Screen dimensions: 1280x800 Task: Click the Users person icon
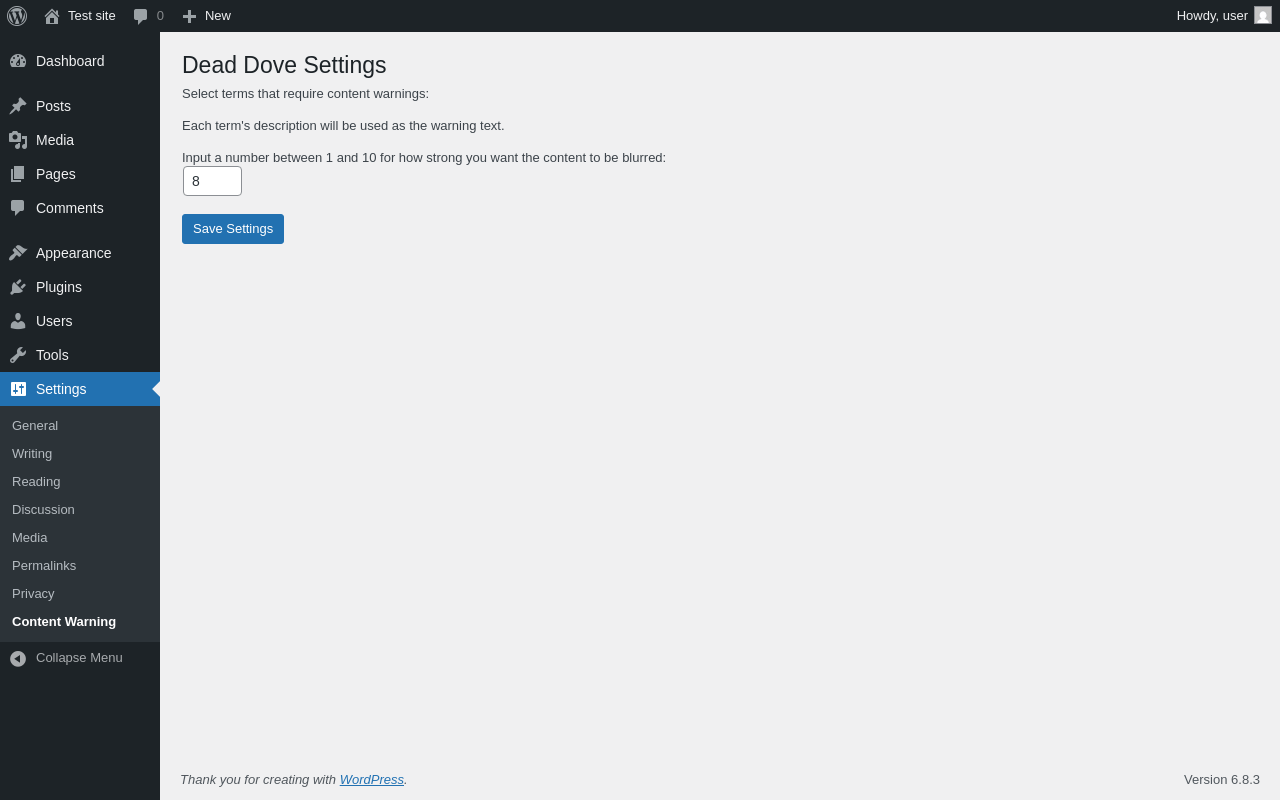18,321
